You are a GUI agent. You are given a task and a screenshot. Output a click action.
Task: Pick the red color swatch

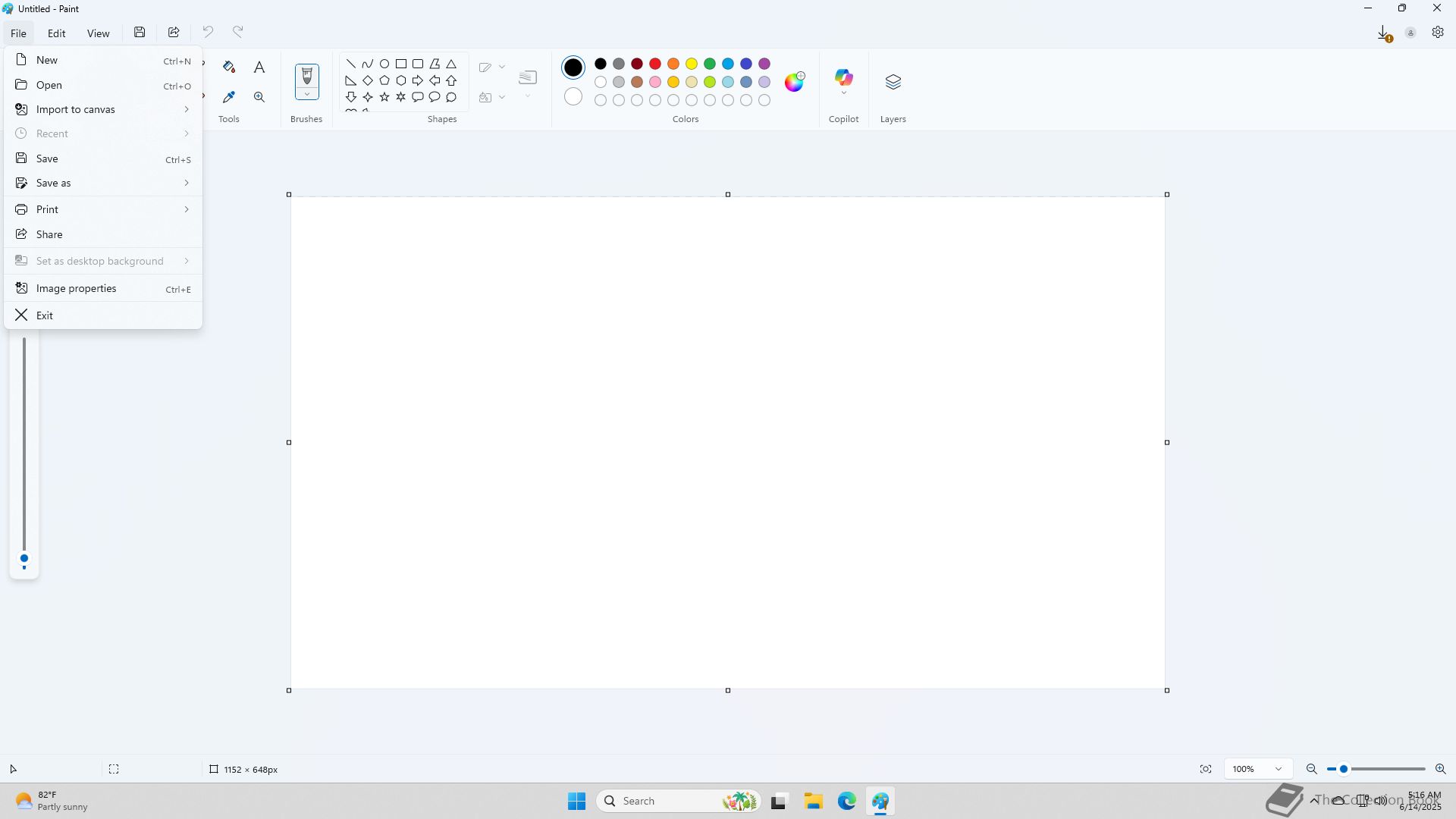(x=655, y=64)
